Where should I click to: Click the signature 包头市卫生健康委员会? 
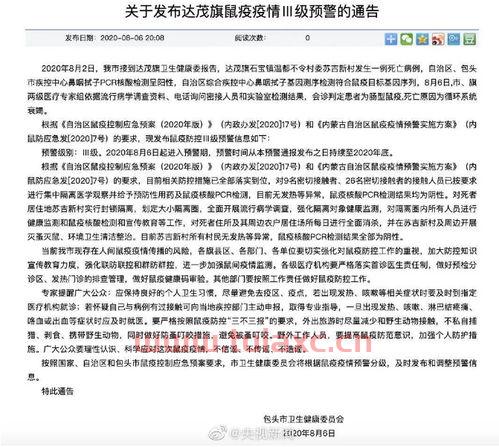303,419
